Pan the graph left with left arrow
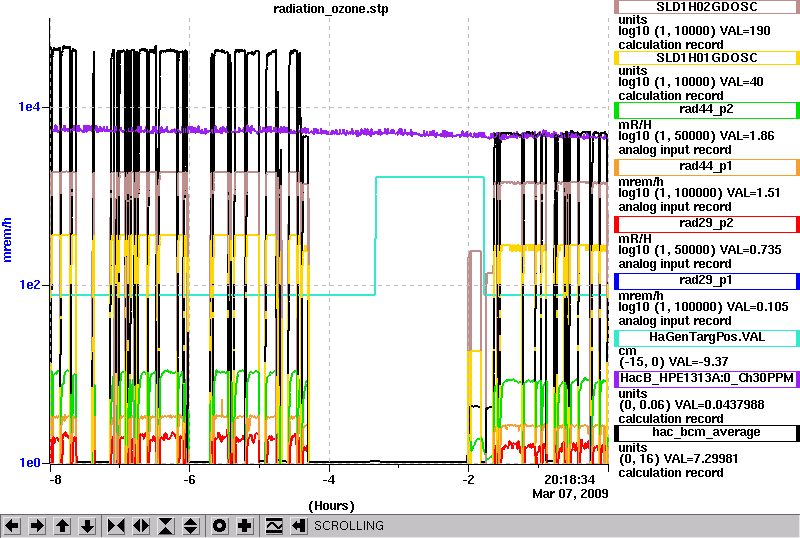 [x=12, y=526]
